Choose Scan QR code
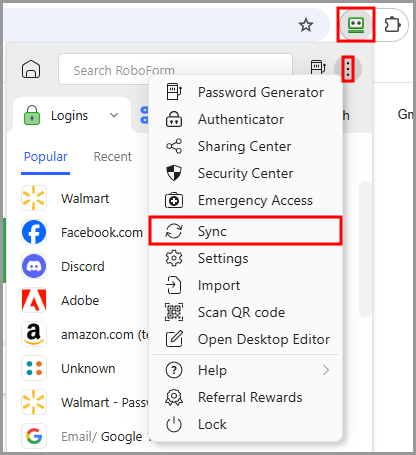Viewport: 416px width, 455px height. click(x=245, y=312)
